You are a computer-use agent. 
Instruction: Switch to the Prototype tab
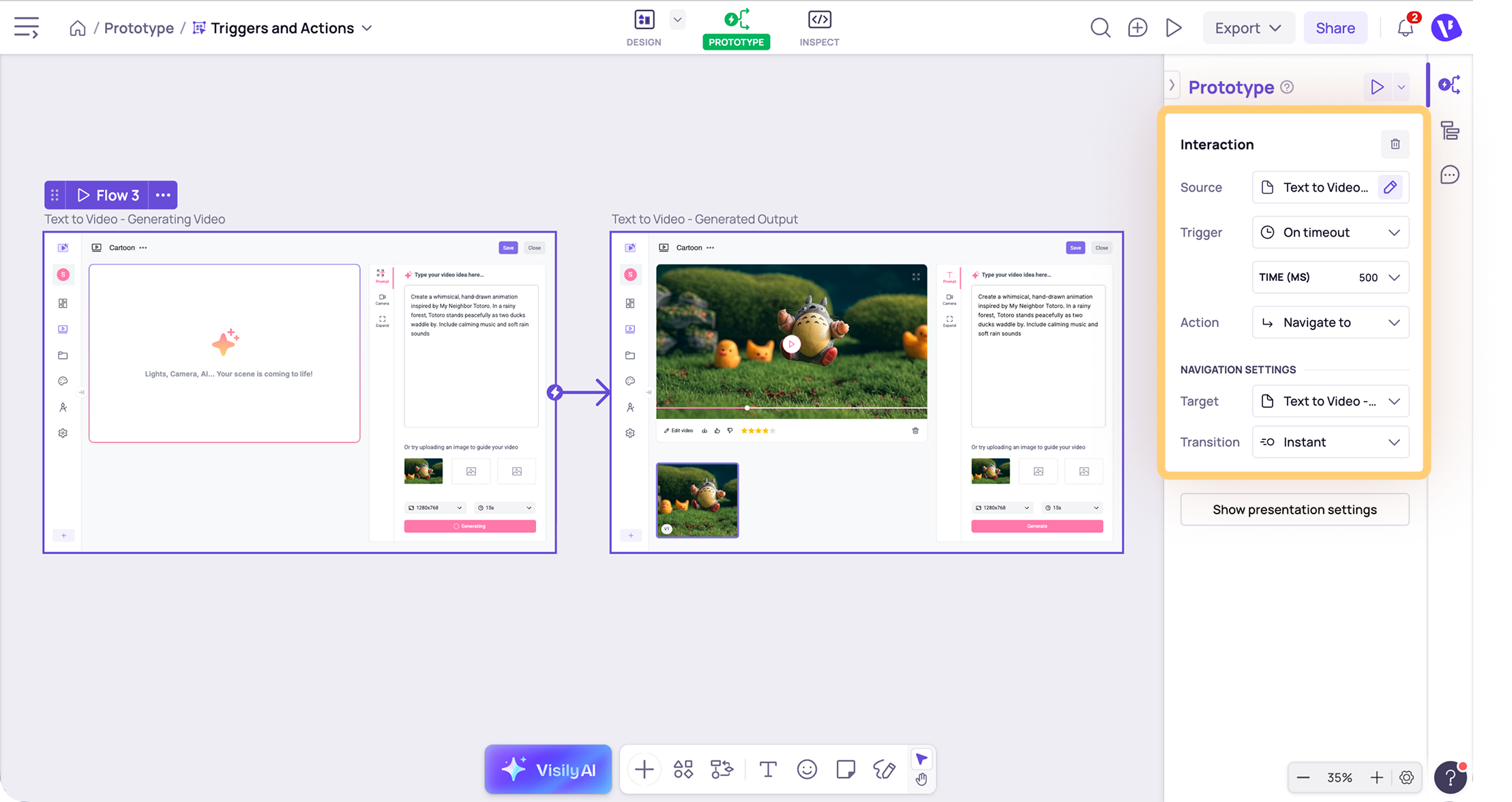(x=737, y=28)
